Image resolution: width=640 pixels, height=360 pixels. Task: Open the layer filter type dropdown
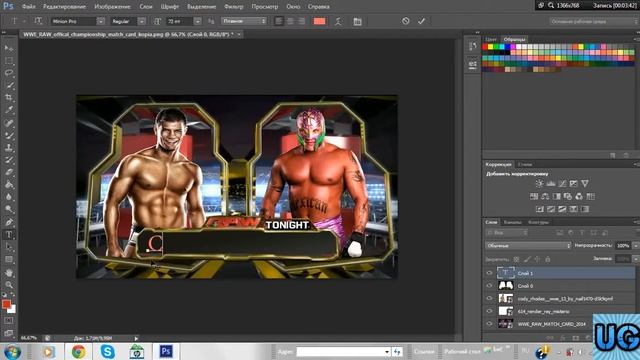(507, 233)
